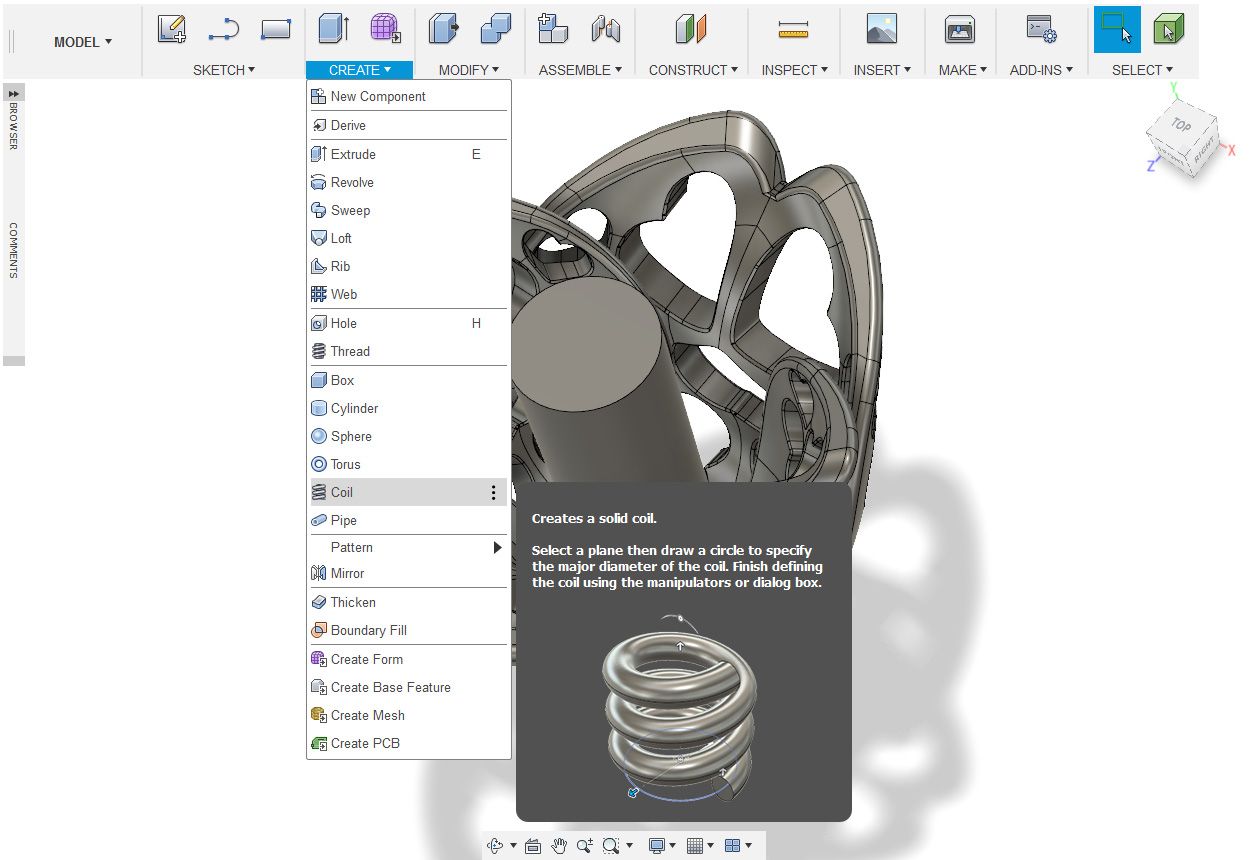Select the Create Sketch tool
Viewport: 1249px width, 860px height.
point(171,30)
